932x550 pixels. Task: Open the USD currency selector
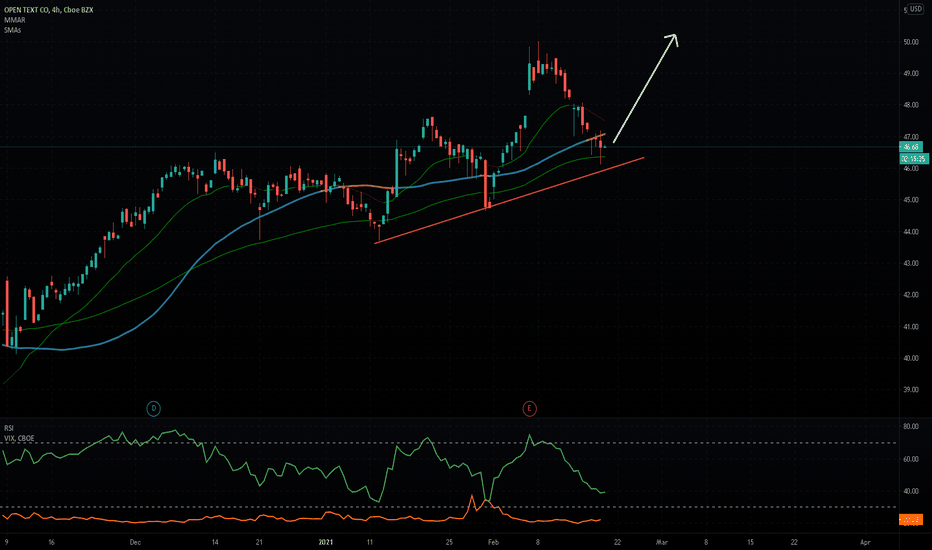(915, 9)
